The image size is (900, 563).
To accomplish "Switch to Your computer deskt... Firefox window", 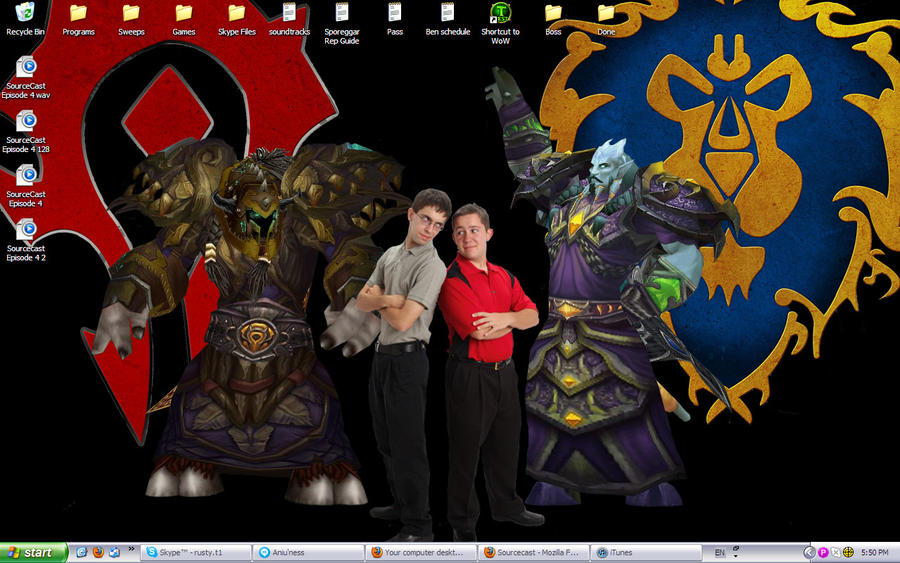I will click(x=421, y=552).
